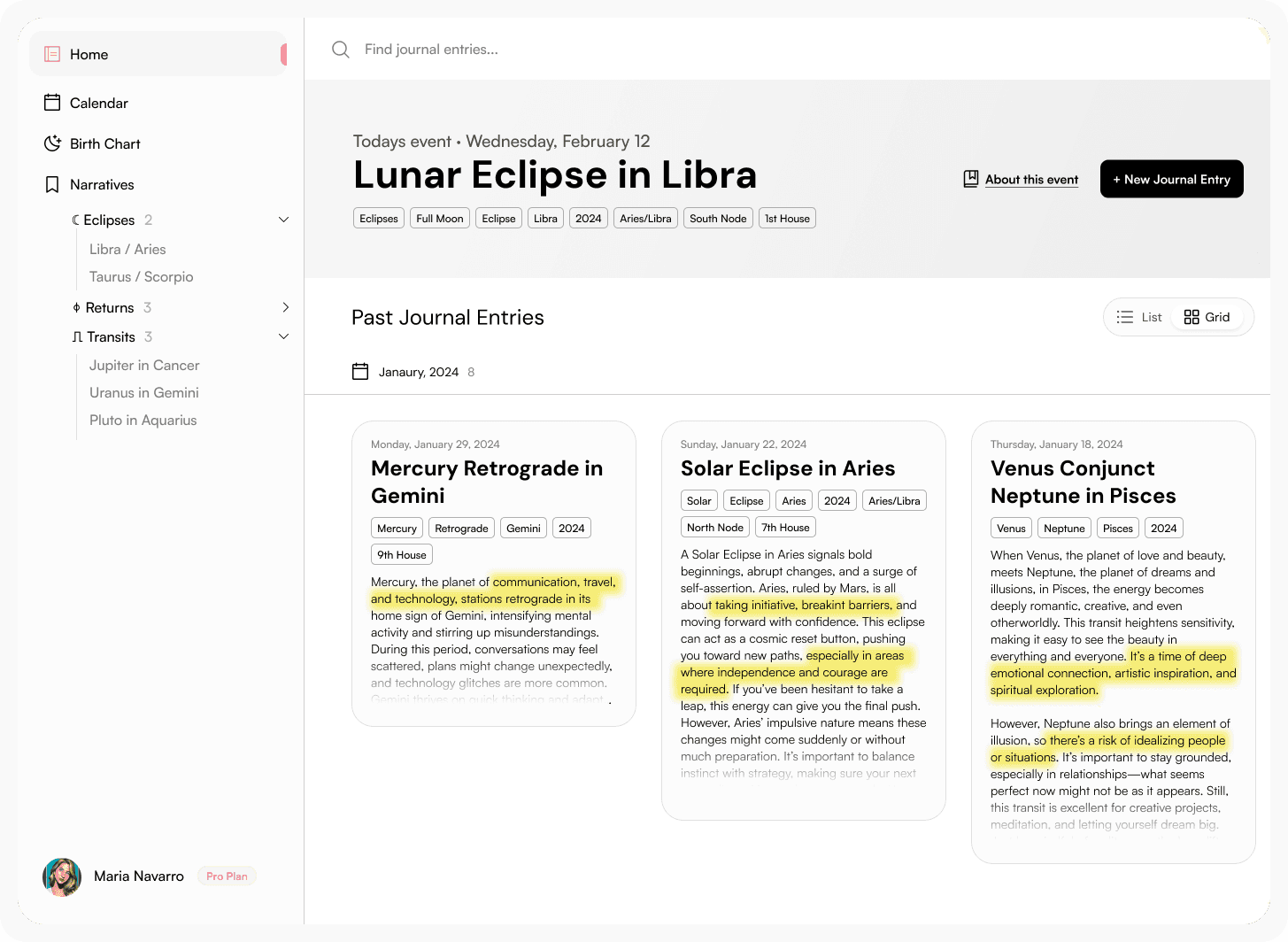The width and height of the screenshot is (1288, 942).
Task: Select Taurus / Scorpio narrative
Action: [141, 277]
